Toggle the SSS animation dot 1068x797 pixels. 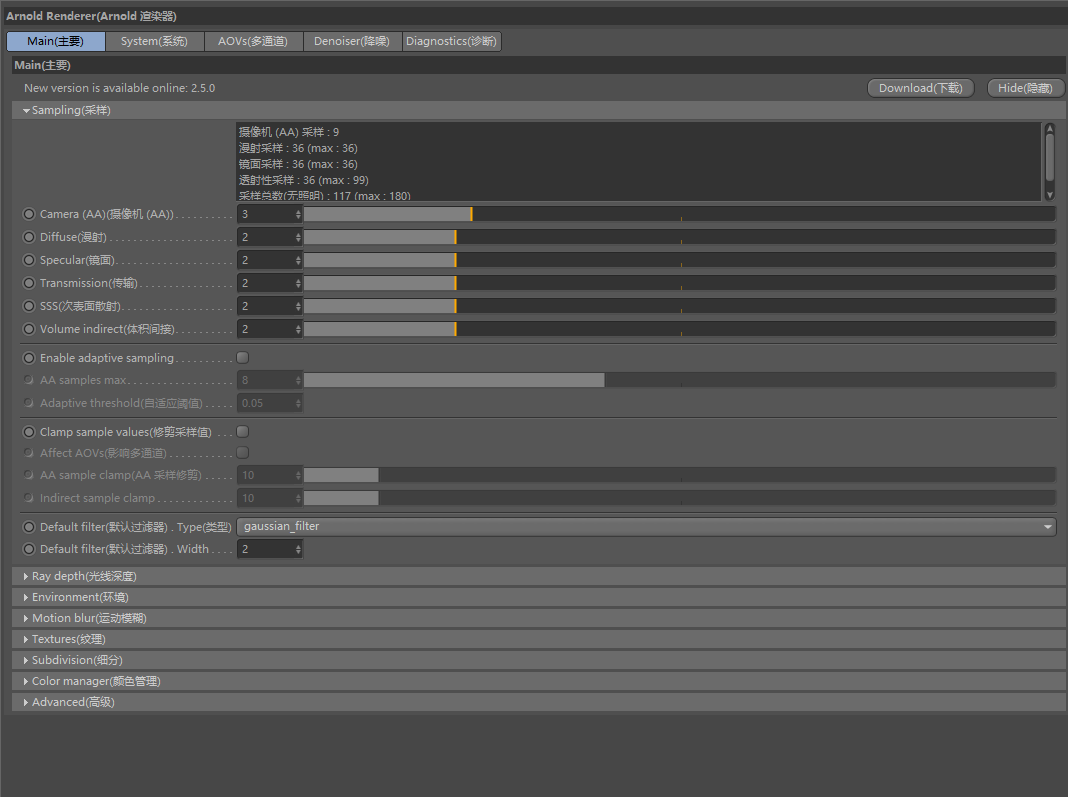(29, 306)
